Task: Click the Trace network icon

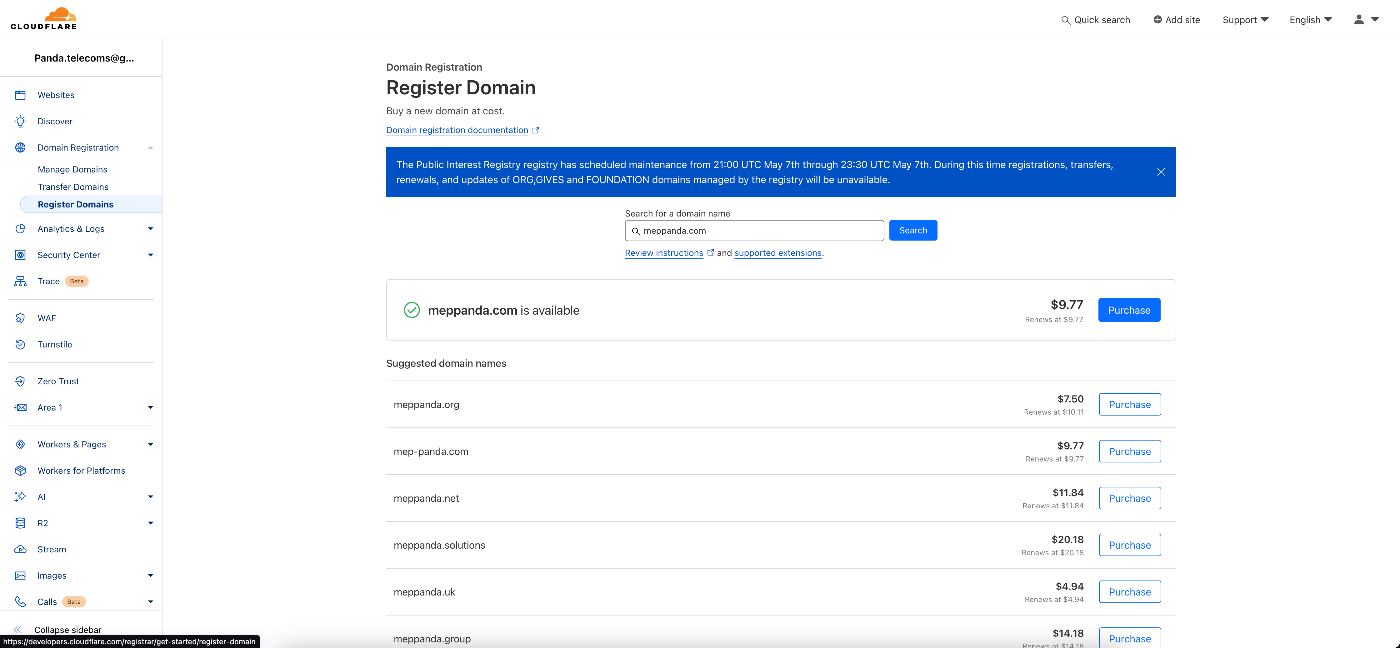Action: click(x=20, y=282)
